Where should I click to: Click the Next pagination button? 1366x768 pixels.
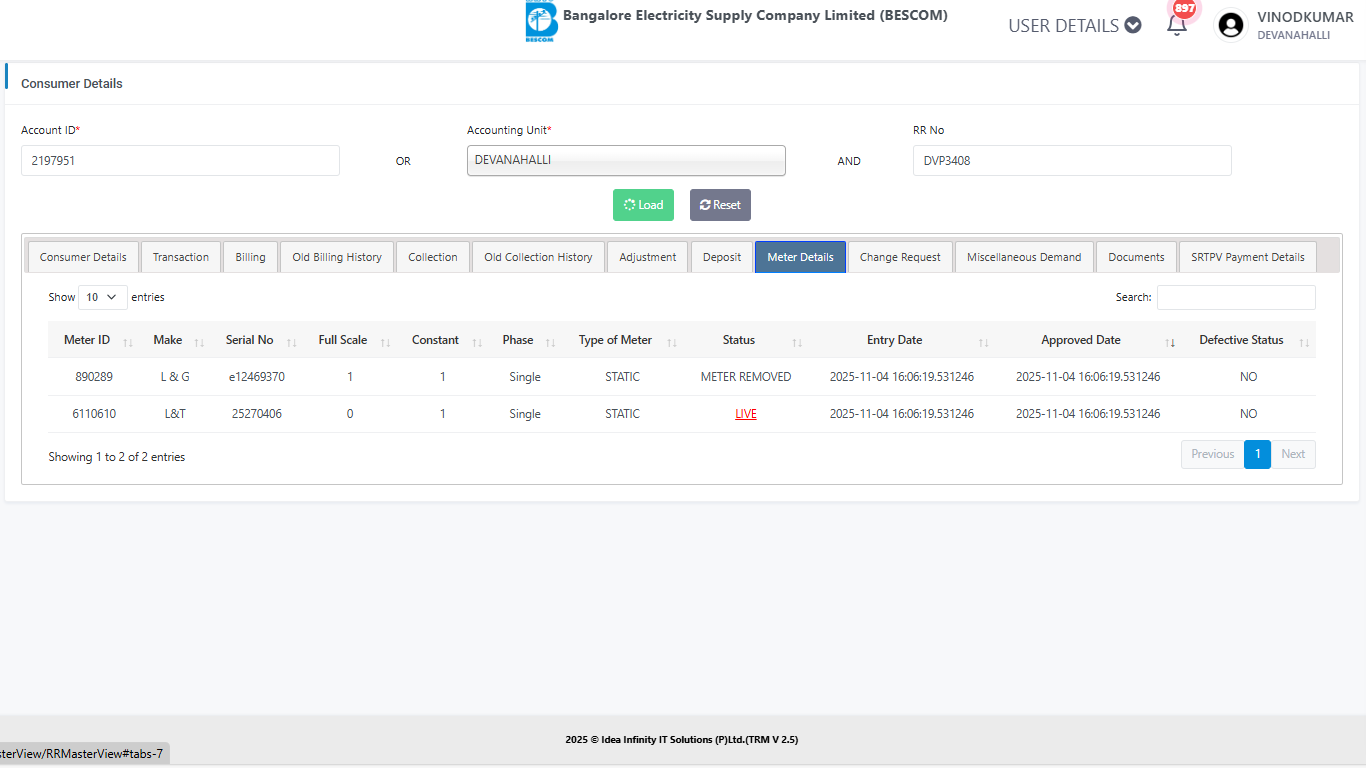tap(1293, 454)
